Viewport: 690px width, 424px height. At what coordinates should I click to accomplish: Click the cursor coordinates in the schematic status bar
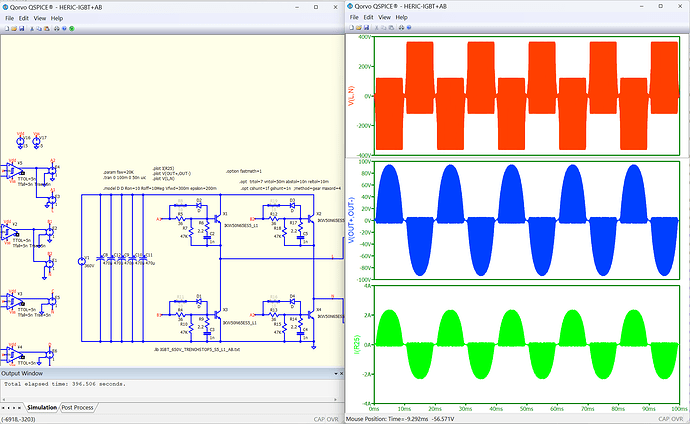[x=18, y=419]
